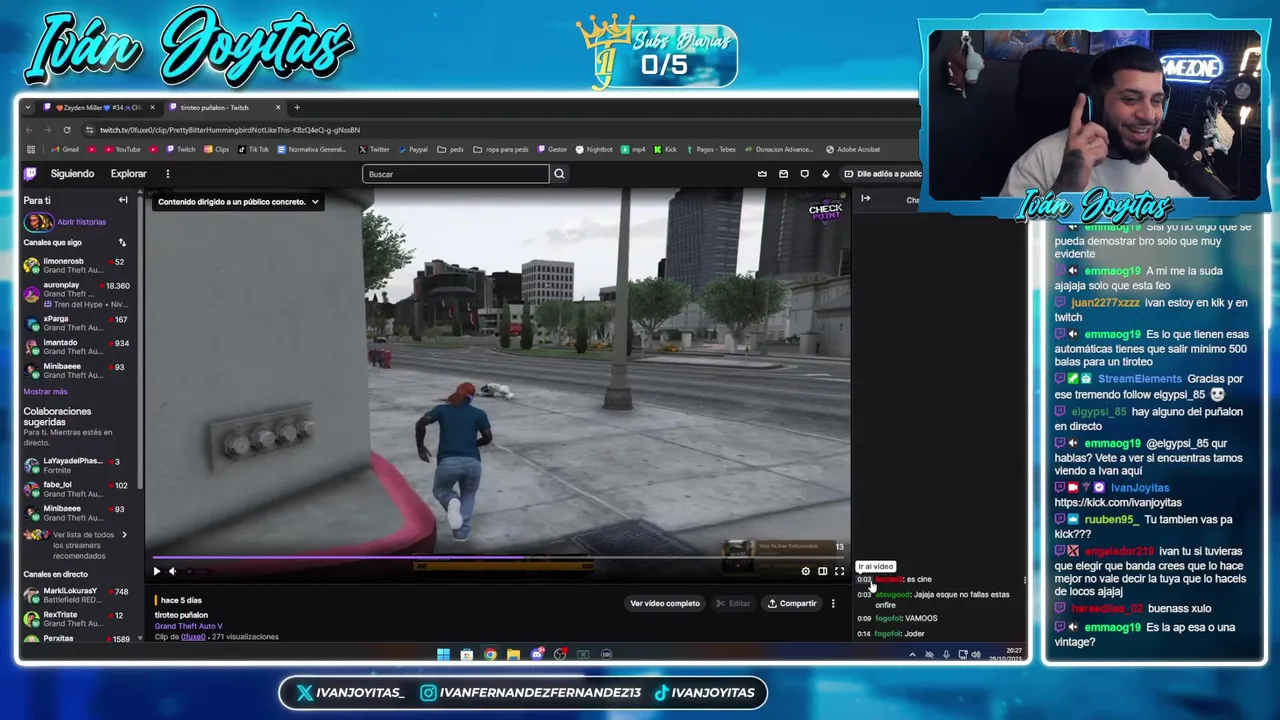Open the LaYayadelPhas... suggested channel
This screenshot has height=720, width=1280.
(x=78, y=465)
